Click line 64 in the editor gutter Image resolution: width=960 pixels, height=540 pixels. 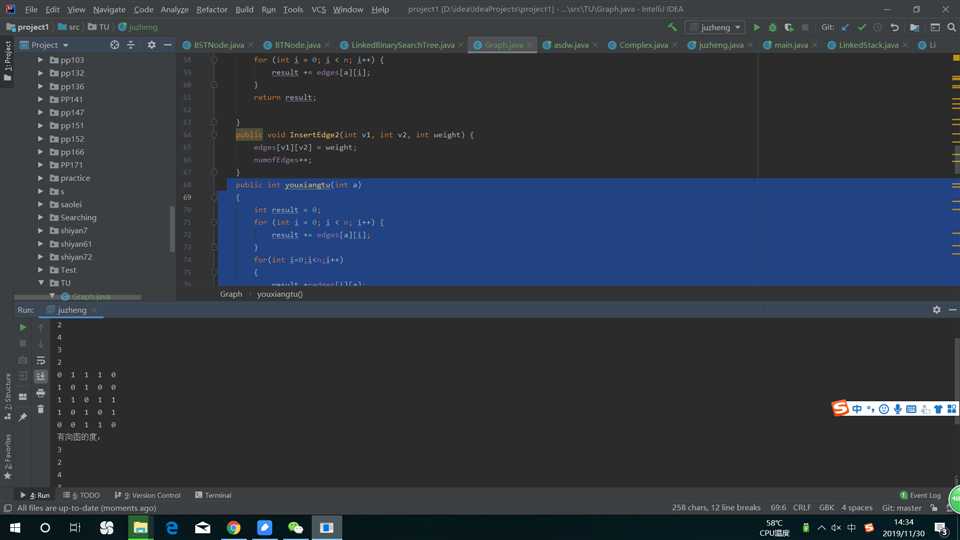click(187, 135)
